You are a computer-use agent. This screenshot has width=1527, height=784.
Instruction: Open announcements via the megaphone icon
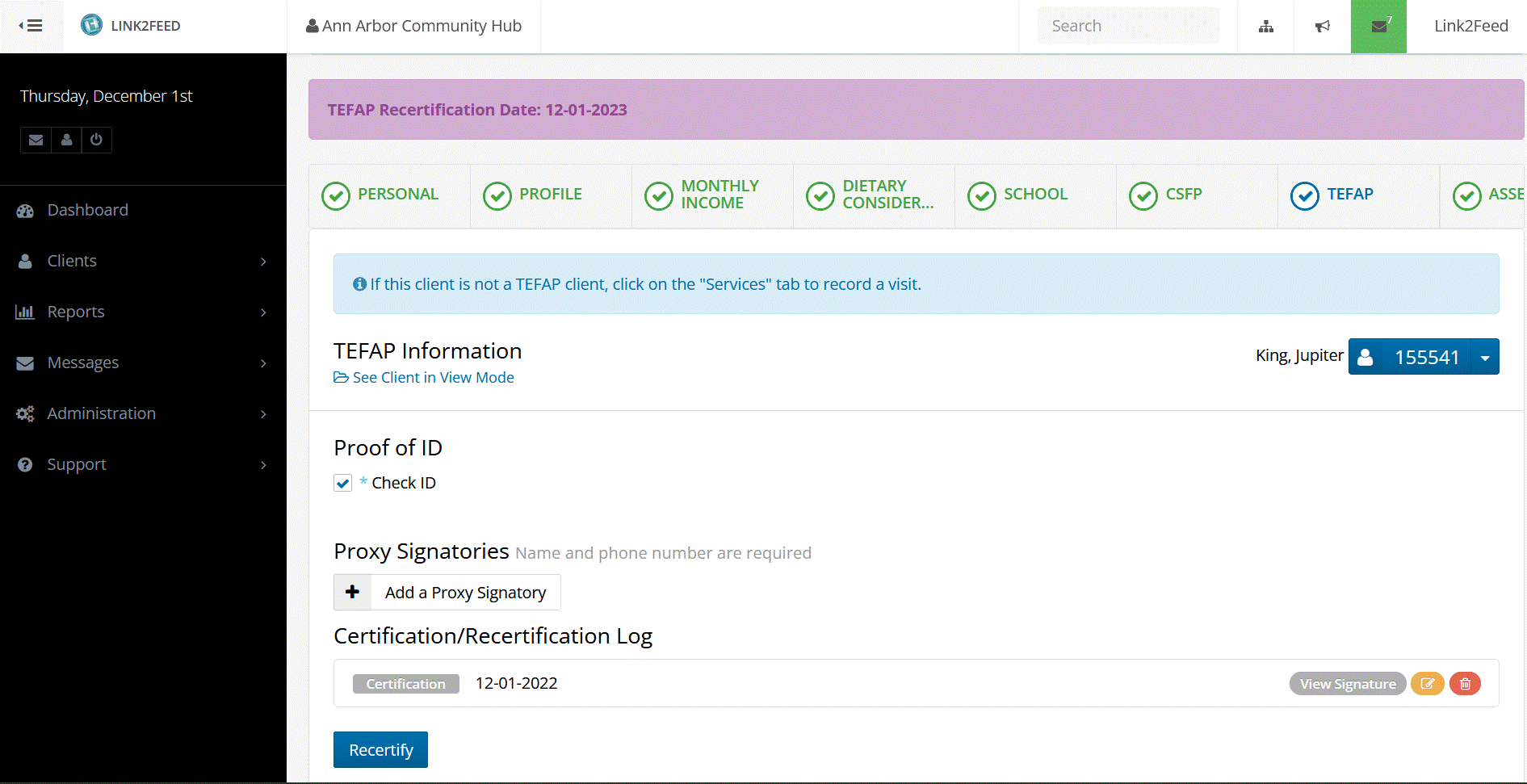1322,27
